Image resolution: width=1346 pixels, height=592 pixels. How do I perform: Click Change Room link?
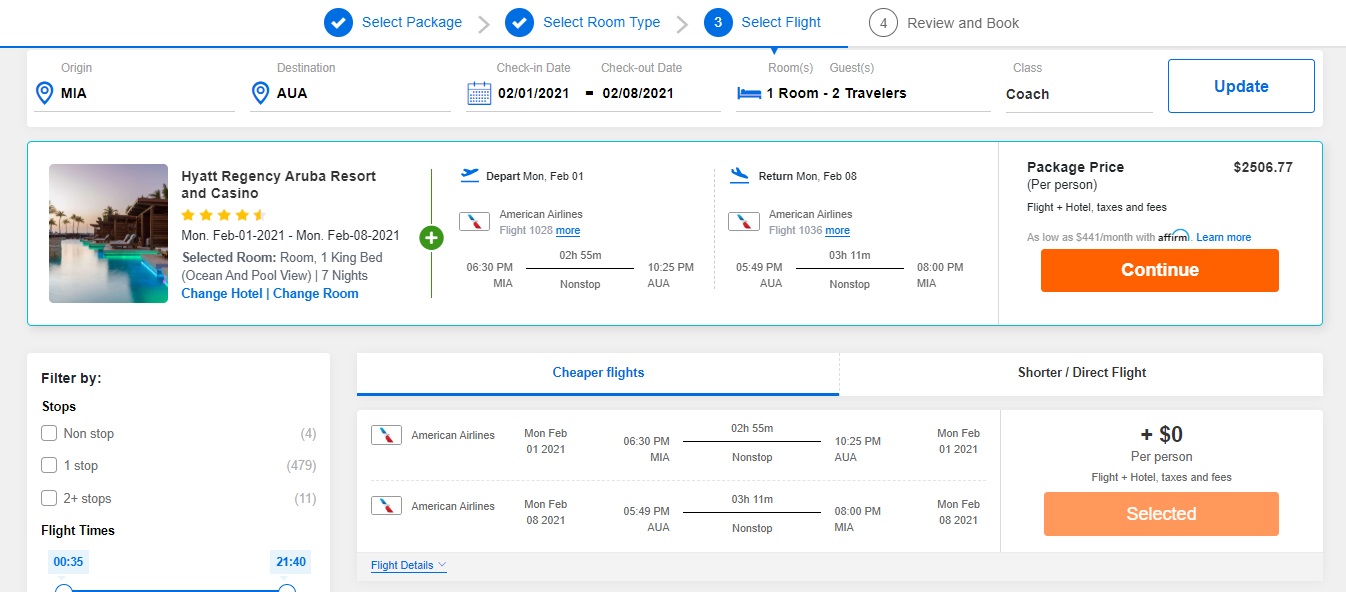pyautogui.click(x=316, y=294)
